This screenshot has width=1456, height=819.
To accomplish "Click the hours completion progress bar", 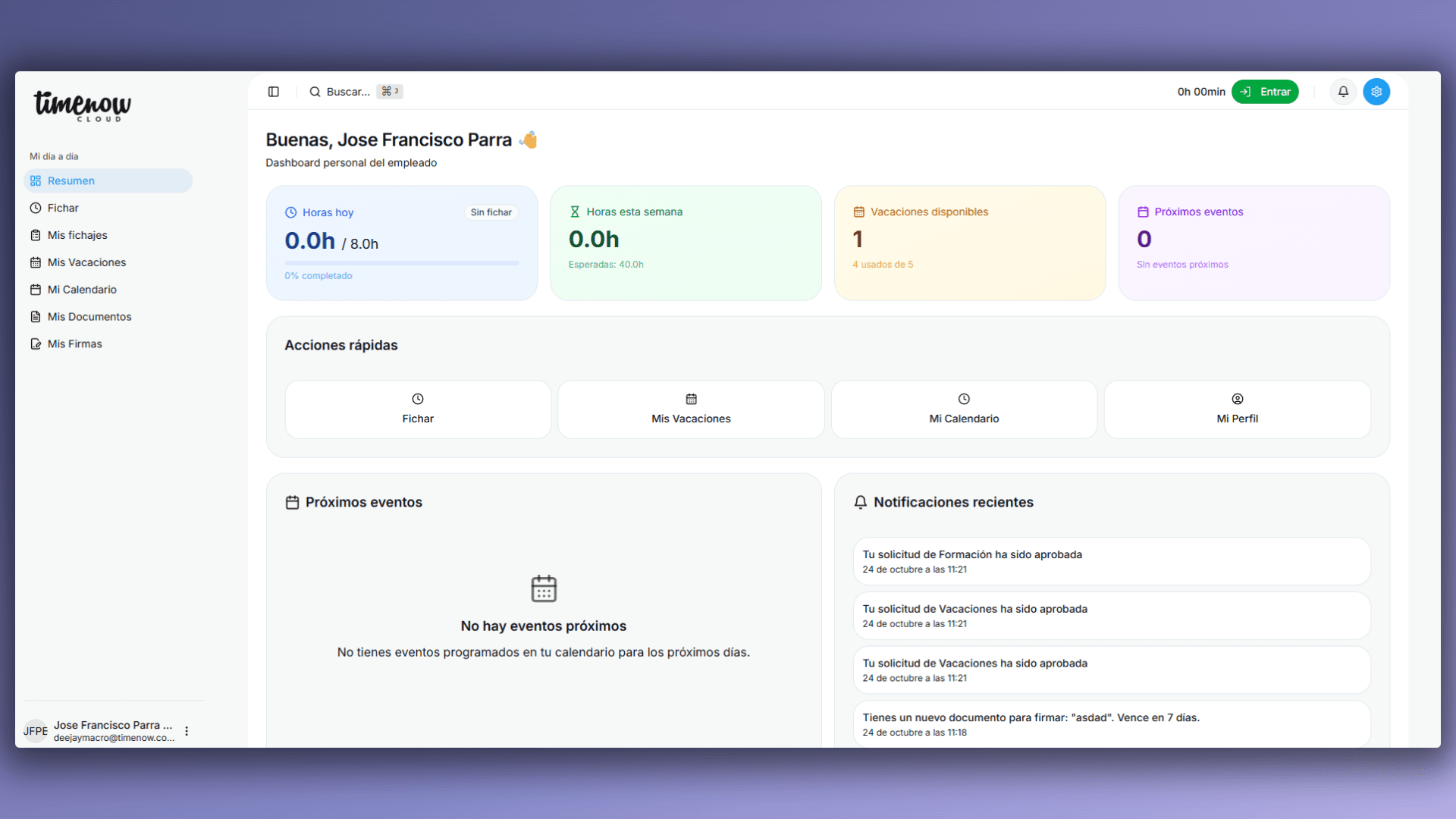I will (x=401, y=262).
